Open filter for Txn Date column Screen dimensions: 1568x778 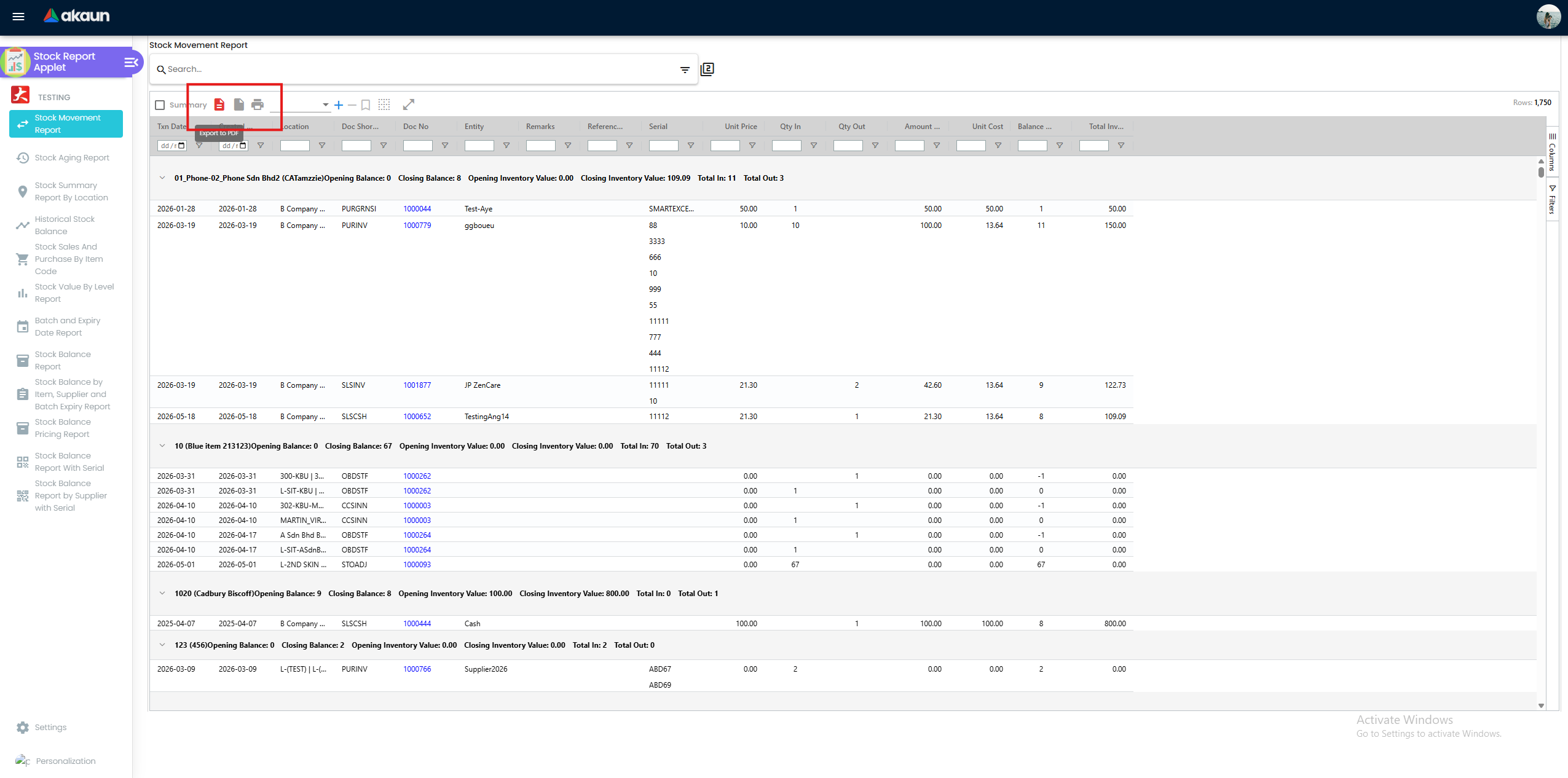[x=199, y=146]
